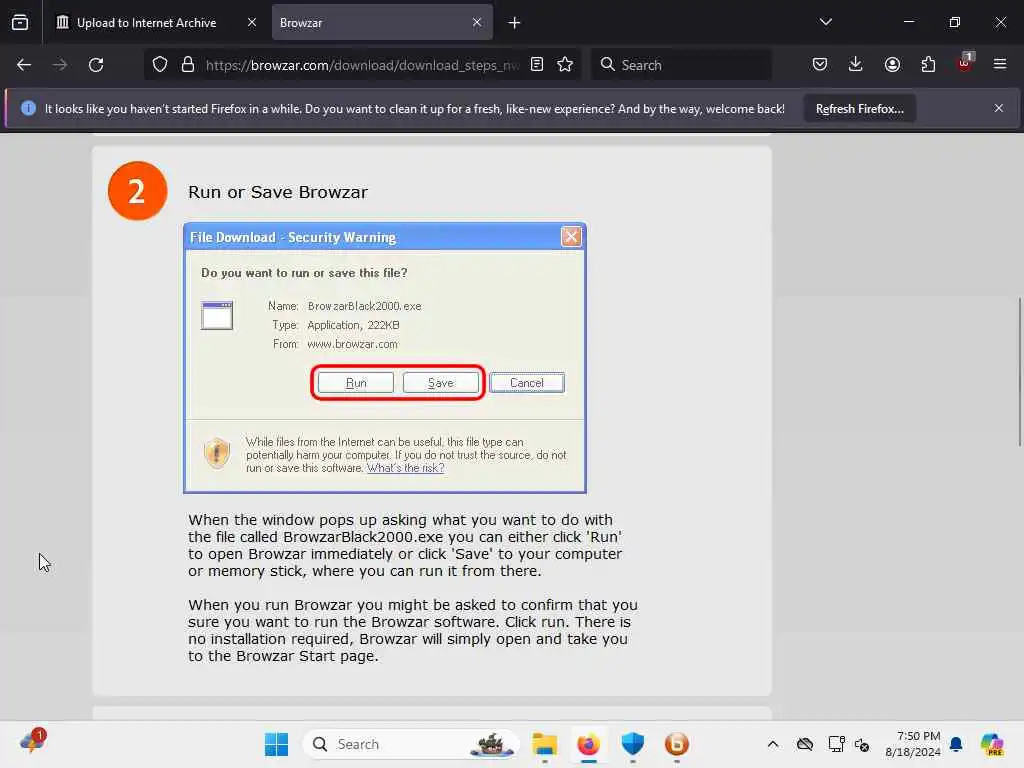Image resolution: width=1024 pixels, height=768 pixels.
Task: Go back to the previous page
Action: click(24, 65)
